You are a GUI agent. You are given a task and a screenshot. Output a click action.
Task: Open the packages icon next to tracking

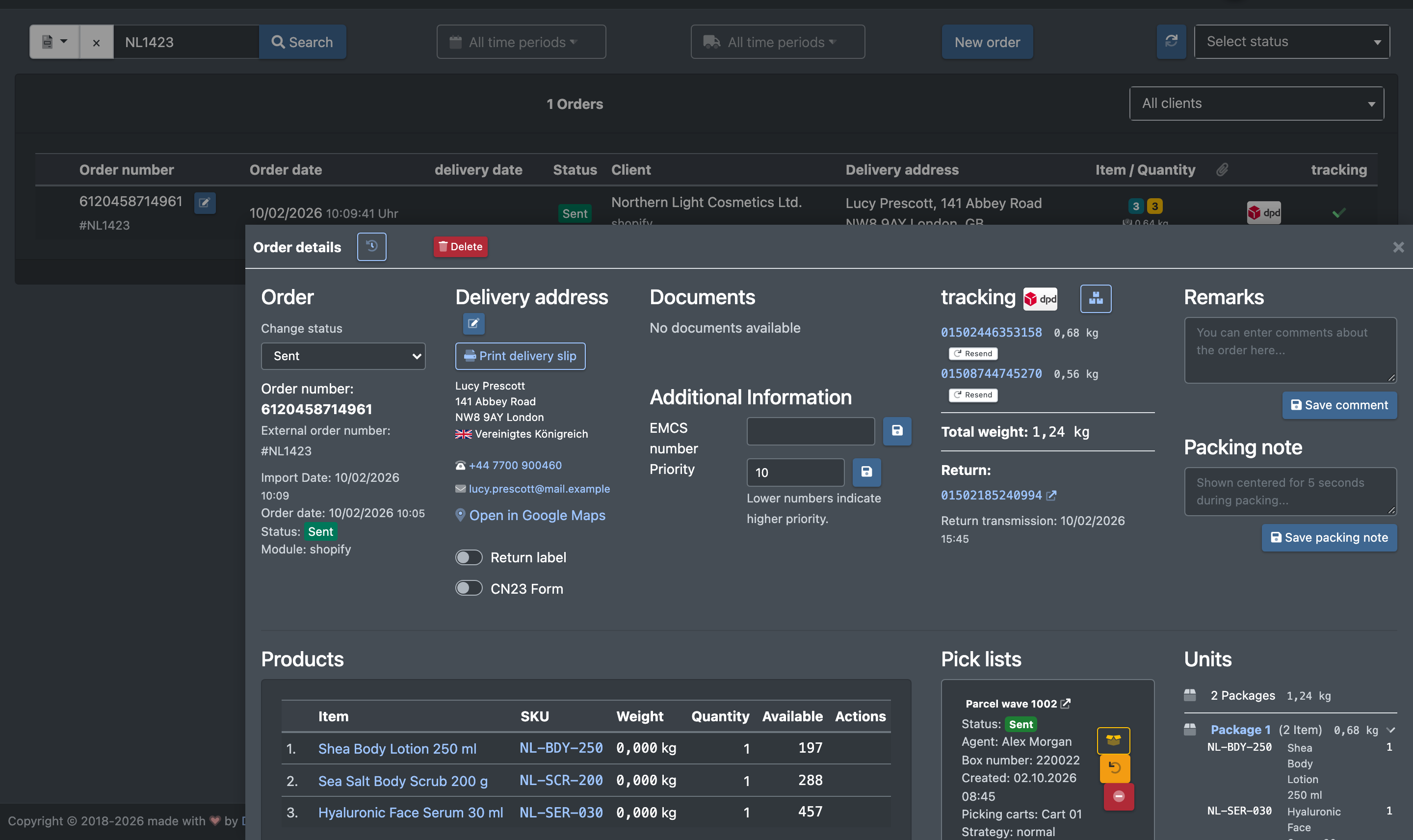coord(1096,298)
